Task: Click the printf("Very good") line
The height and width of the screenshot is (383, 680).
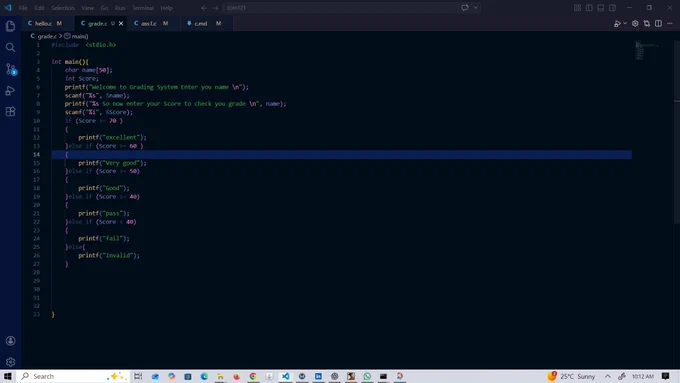Action: tap(112, 163)
